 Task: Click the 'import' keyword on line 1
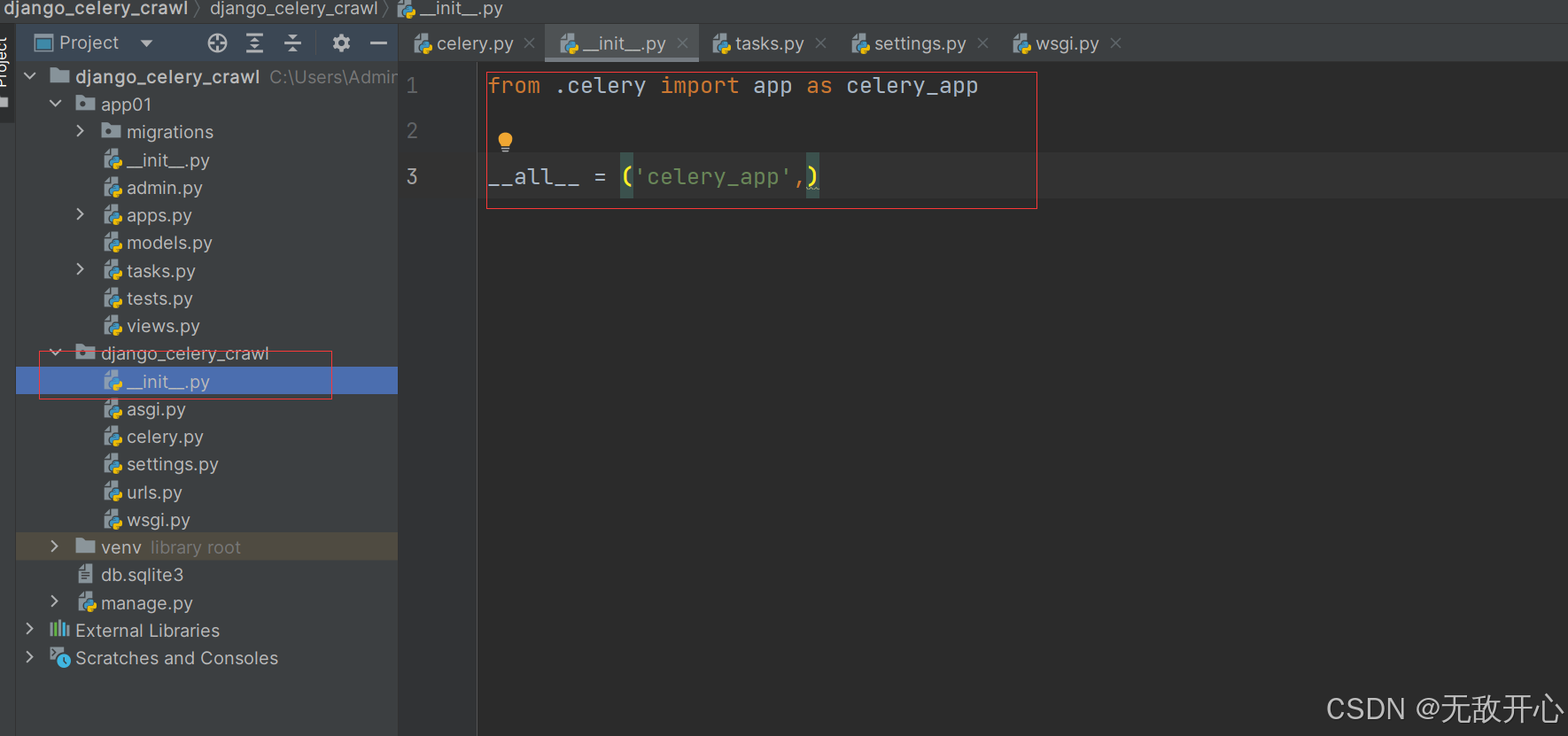tap(699, 86)
